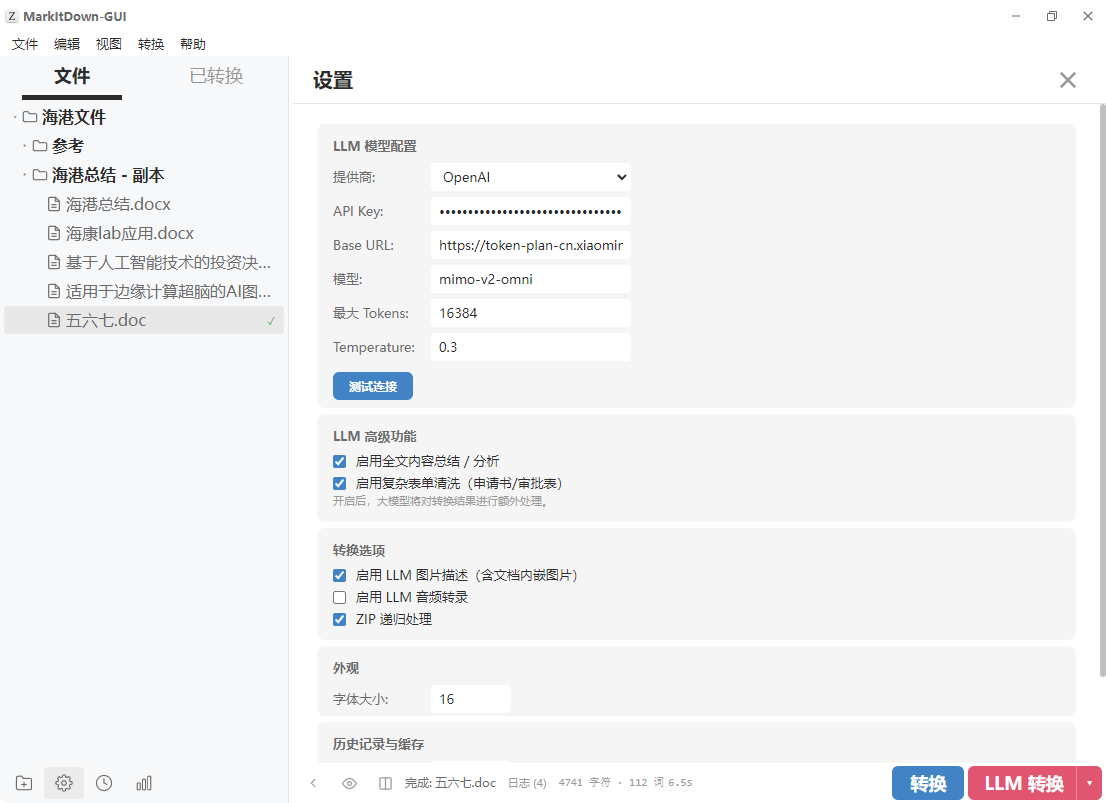Click the 海港文件 folder icon
Image resolution: width=1106 pixels, height=803 pixels.
30,117
